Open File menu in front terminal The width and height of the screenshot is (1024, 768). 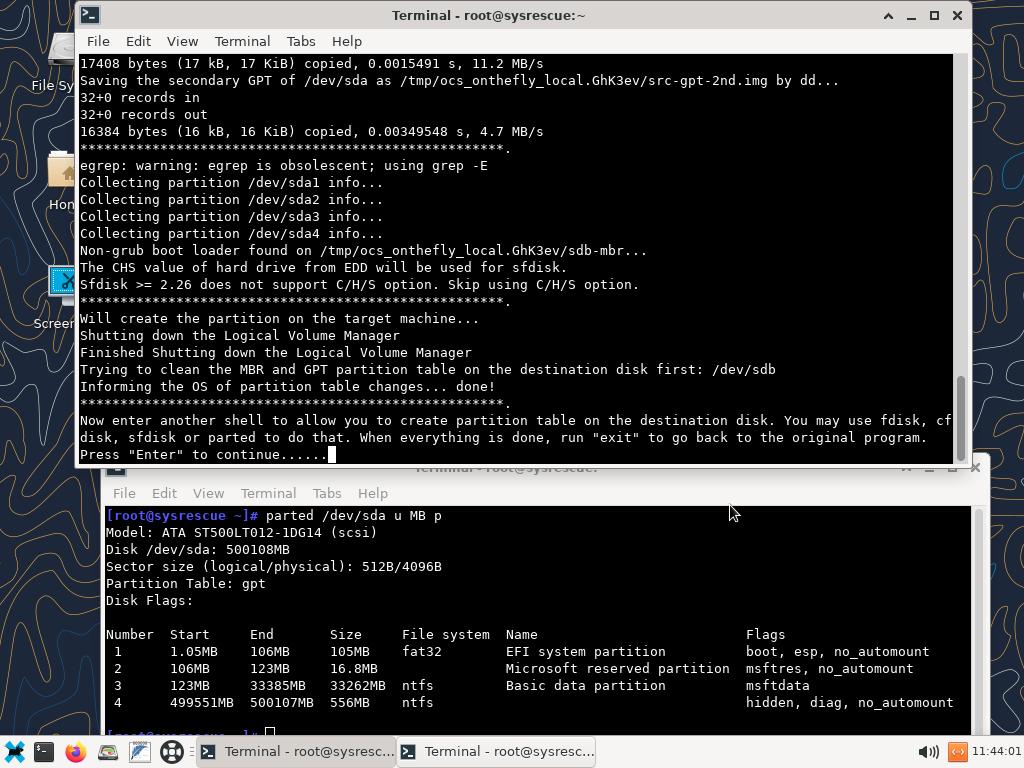click(x=98, y=41)
